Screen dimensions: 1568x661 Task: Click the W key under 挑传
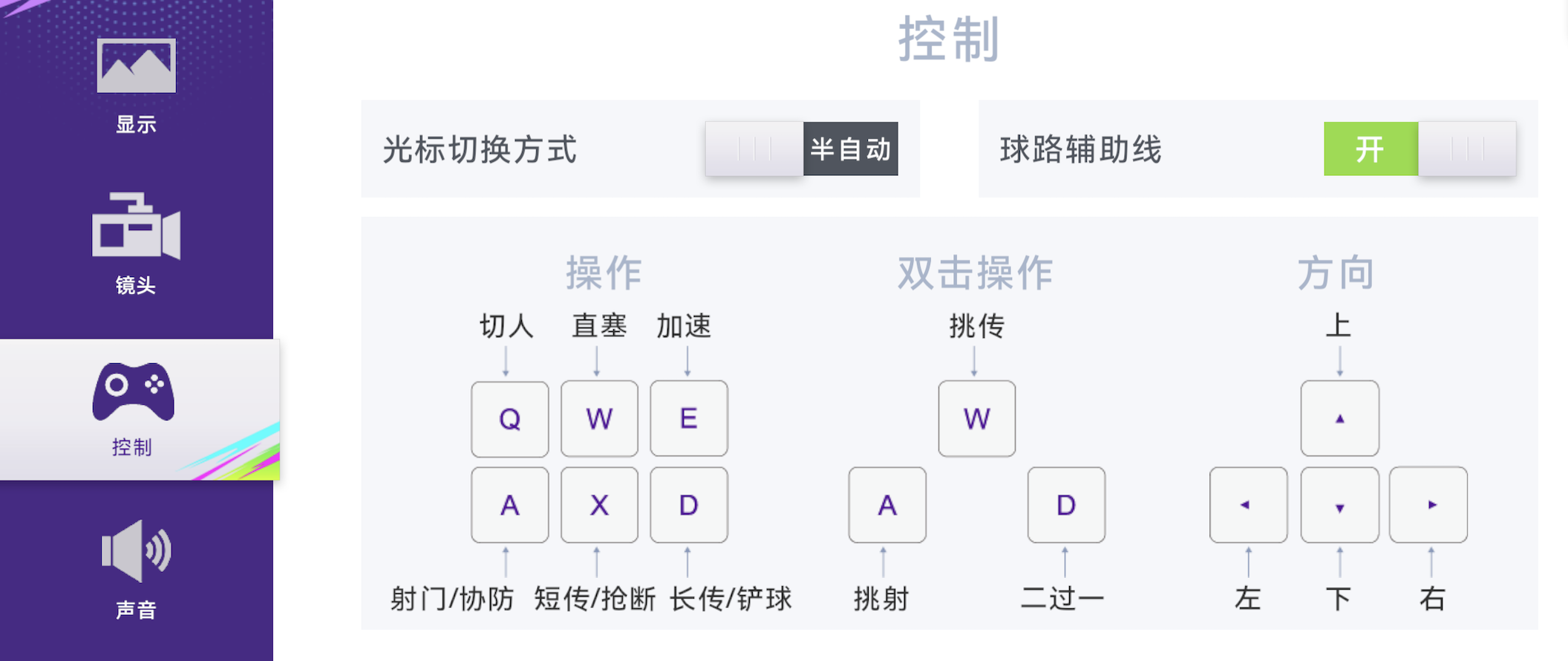(x=977, y=419)
